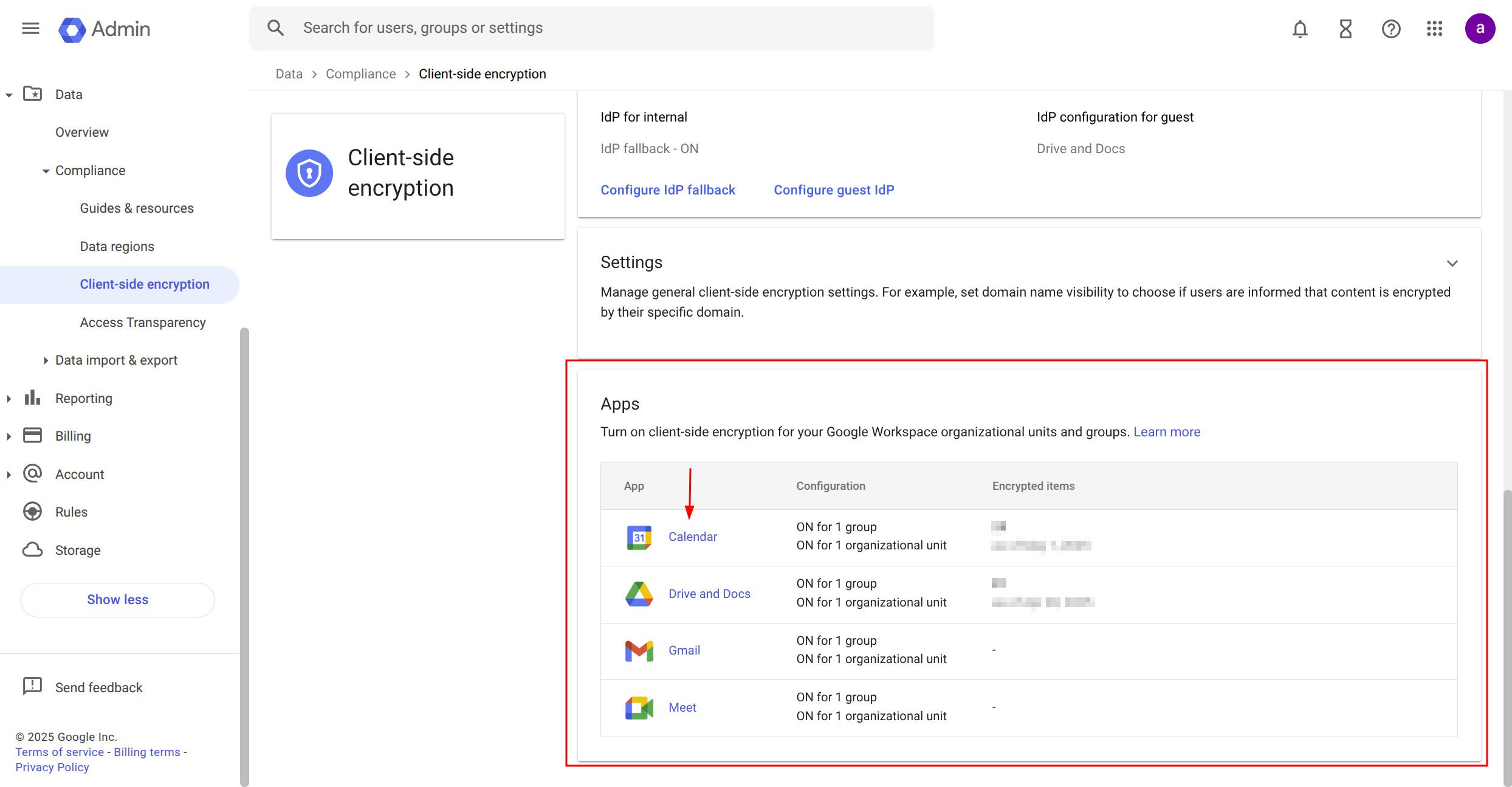Image resolution: width=1512 pixels, height=787 pixels.
Task: Collapse the Data section arrow
Action: coord(9,95)
